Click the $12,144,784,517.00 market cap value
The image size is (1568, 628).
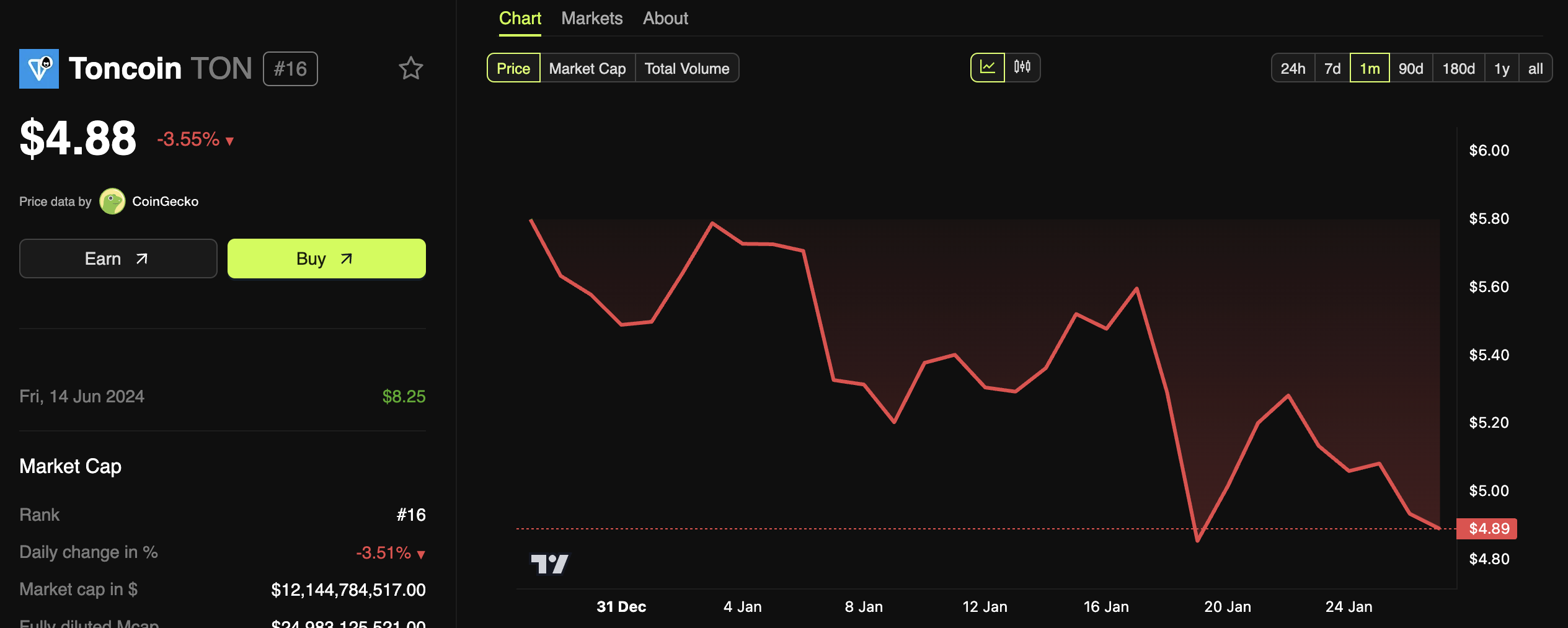pyautogui.click(x=348, y=590)
